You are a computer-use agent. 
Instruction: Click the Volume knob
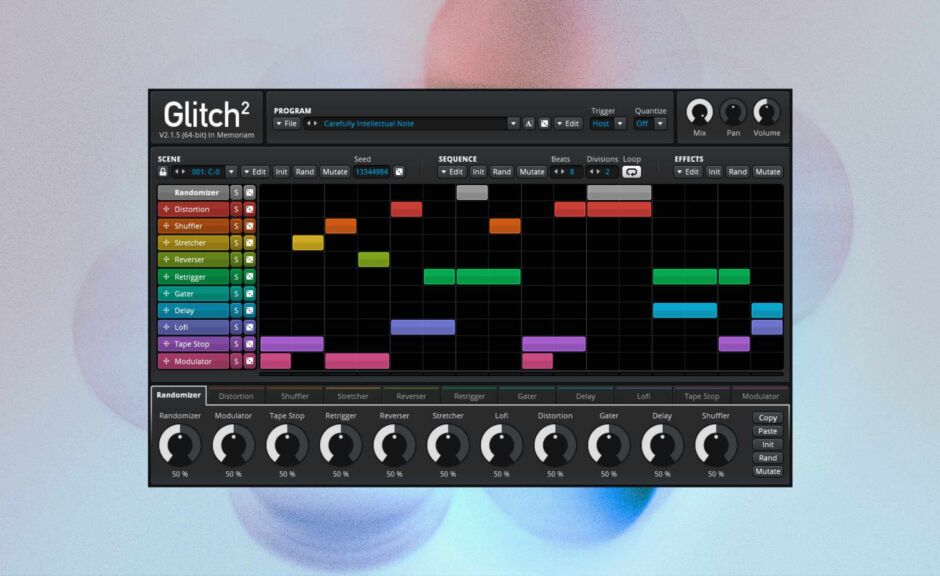[767, 112]
